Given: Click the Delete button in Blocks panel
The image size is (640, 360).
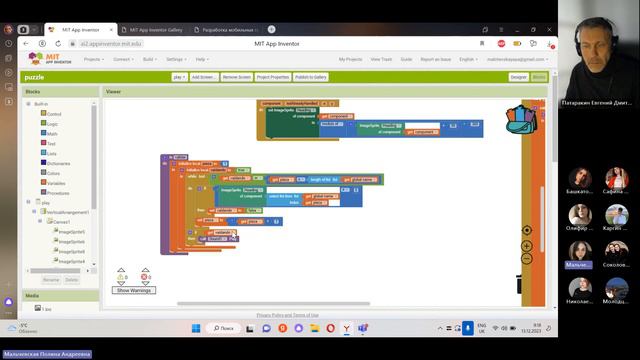Looking at the screenshot, I should click(71, 280).
